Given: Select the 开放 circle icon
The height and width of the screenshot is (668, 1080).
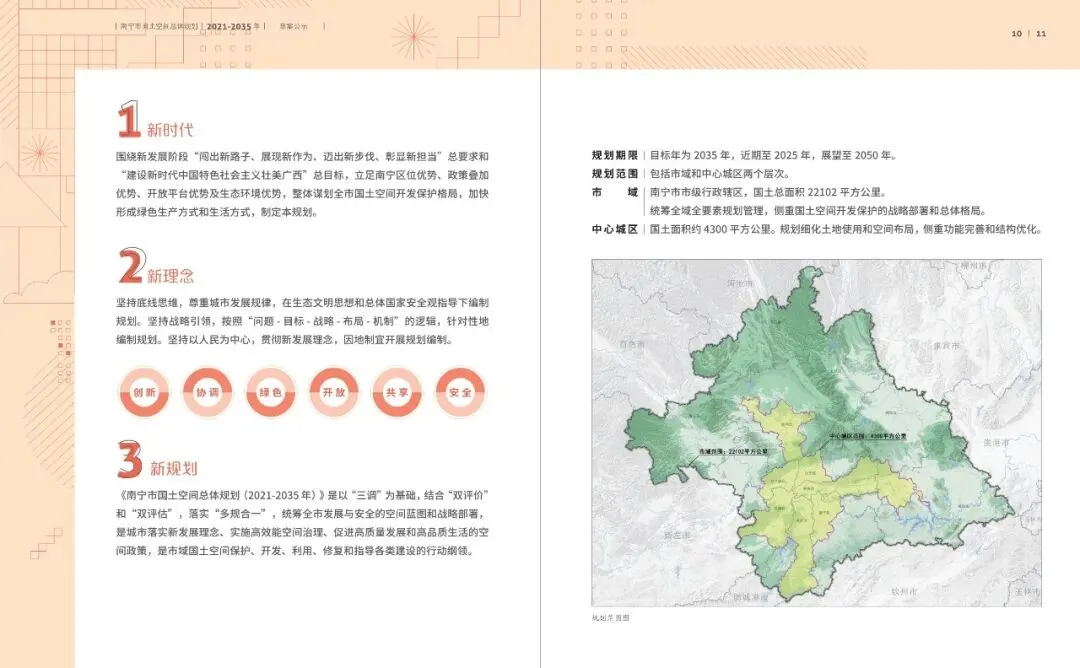Looking at the screenshot, I should (x=334, y=393).
